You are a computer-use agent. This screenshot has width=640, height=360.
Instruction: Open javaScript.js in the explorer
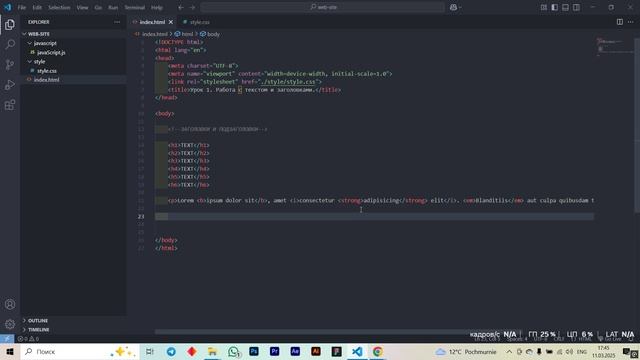coord(51,53)
